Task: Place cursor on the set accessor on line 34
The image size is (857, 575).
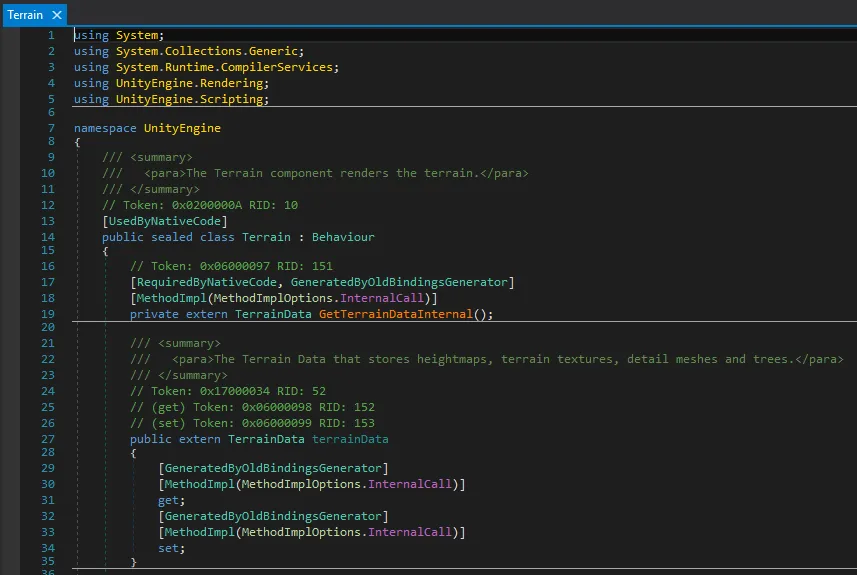Action: (x=168, y=548)
